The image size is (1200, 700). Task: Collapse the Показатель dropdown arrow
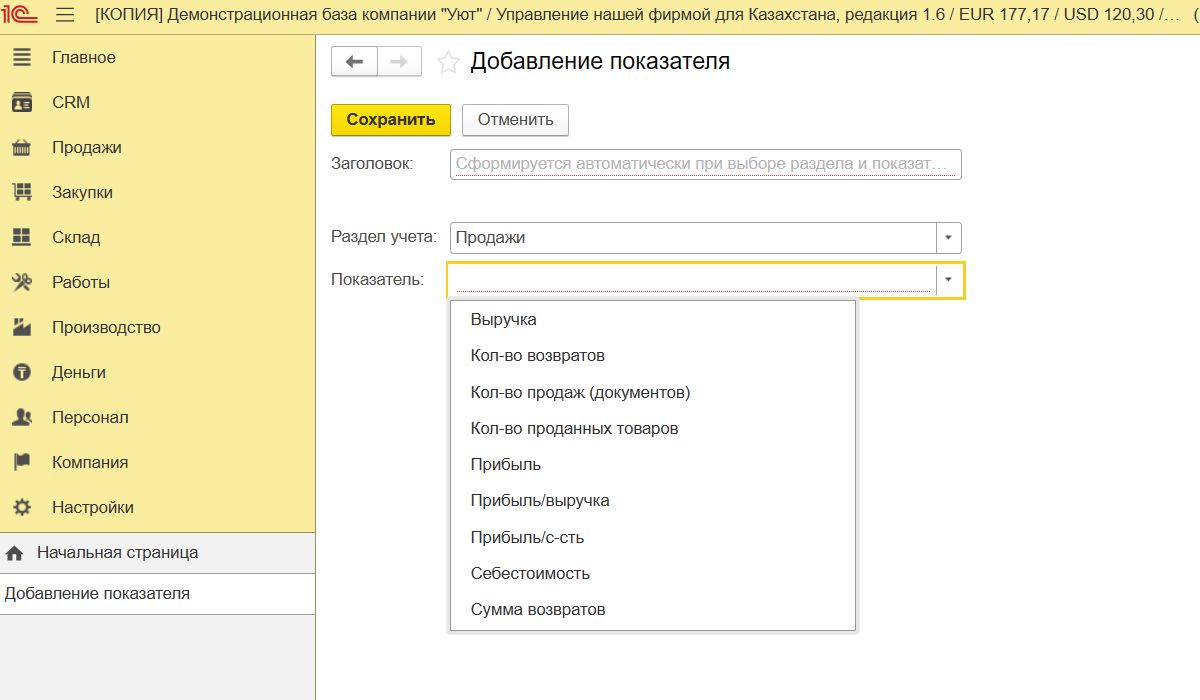coord(948,280)
